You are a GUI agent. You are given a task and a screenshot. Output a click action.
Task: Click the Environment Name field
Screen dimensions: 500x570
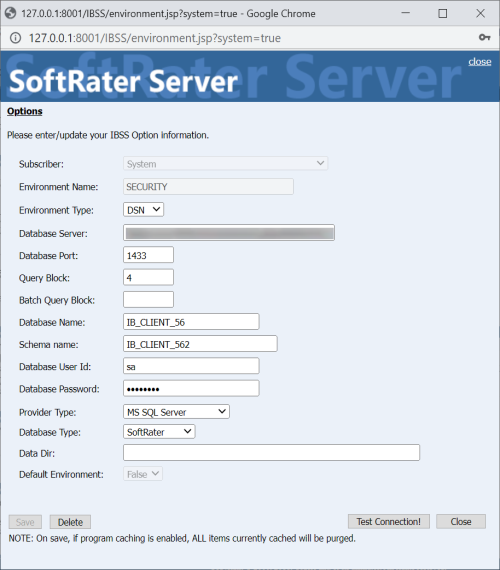coord(208,186)
